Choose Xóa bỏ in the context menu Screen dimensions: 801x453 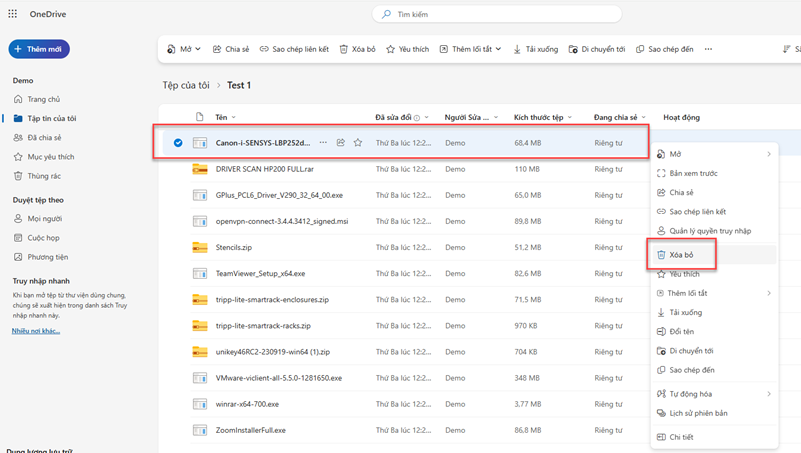pyautogui.click(x=681, y=255)
